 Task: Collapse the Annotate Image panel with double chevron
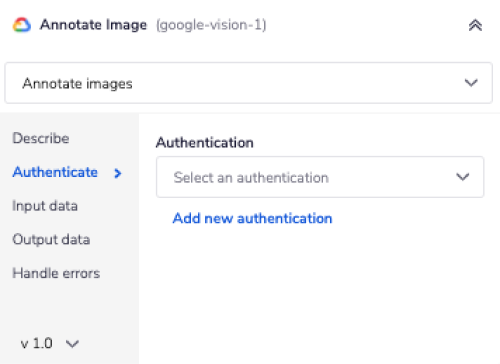coord(475,25)
